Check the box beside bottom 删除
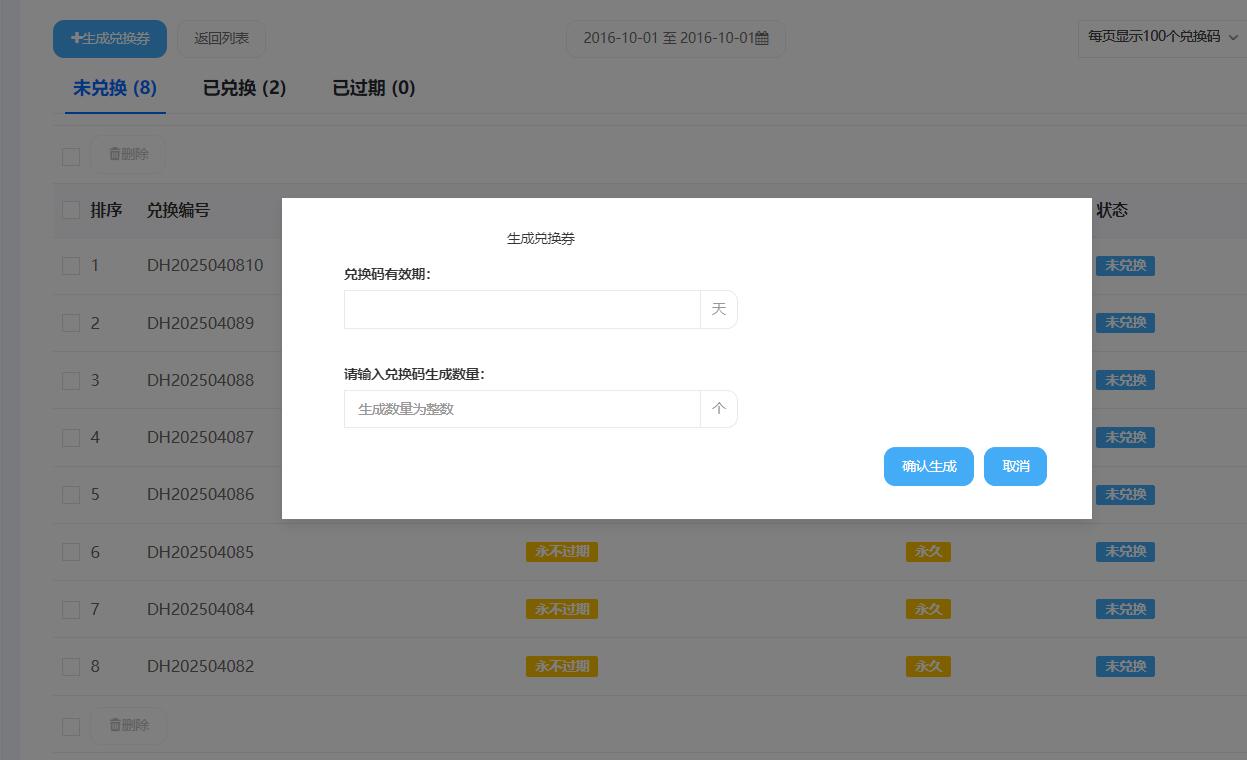1247x760 pixels. point(71,727)
